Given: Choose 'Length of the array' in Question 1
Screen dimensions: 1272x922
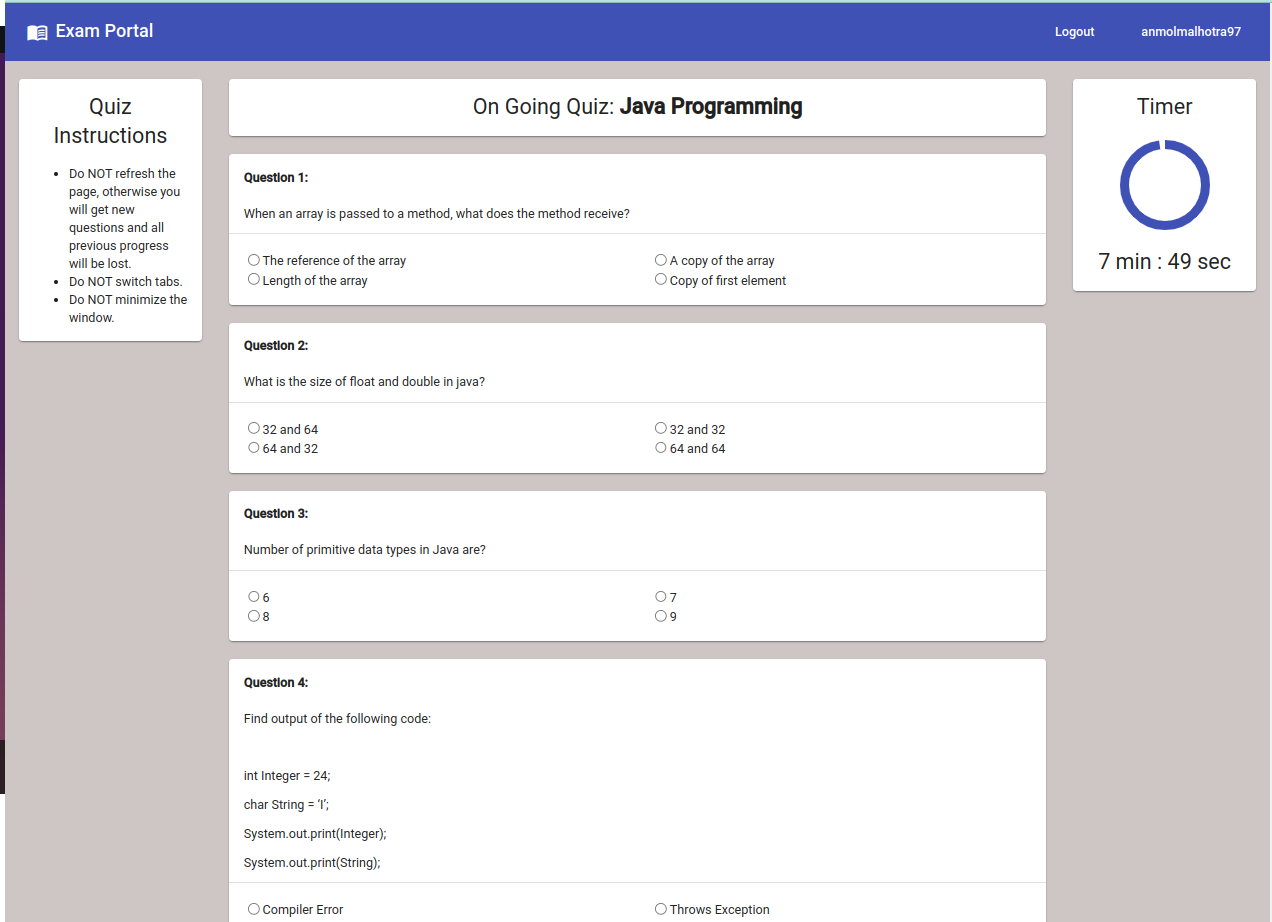Looking at the screenshot, I should tap(253, 279).
